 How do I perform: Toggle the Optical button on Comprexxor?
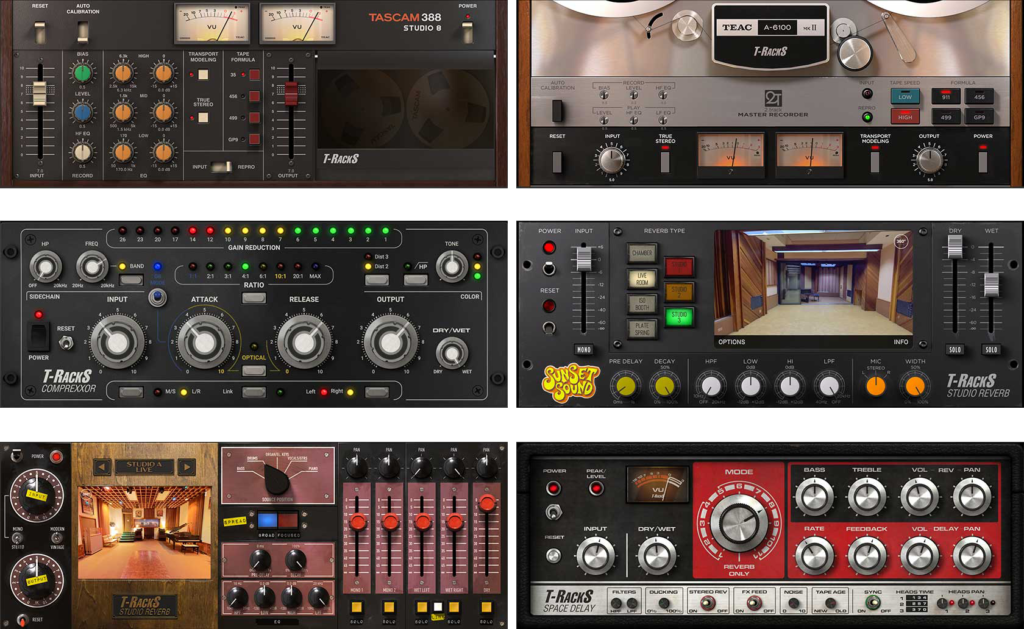pos(253,371)
